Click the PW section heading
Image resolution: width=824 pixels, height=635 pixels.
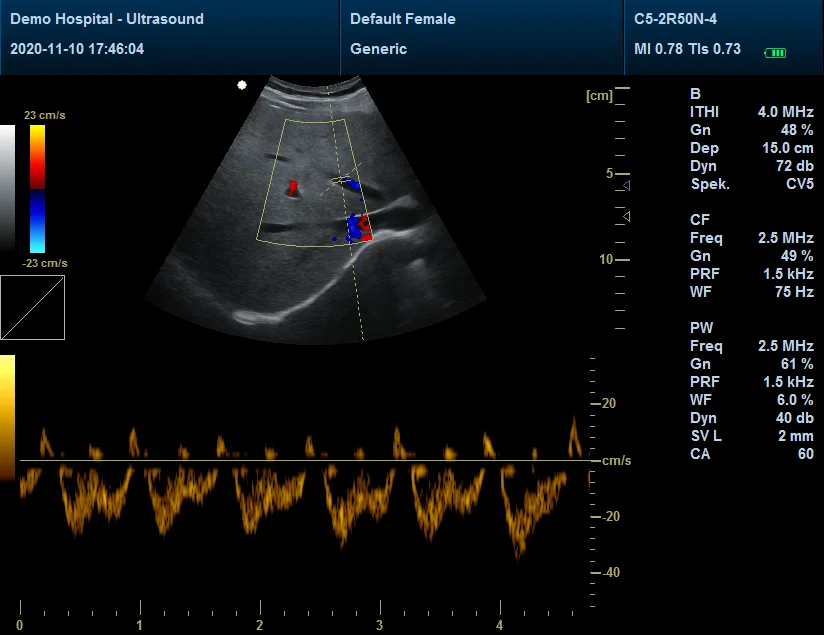tap(702, 328)
